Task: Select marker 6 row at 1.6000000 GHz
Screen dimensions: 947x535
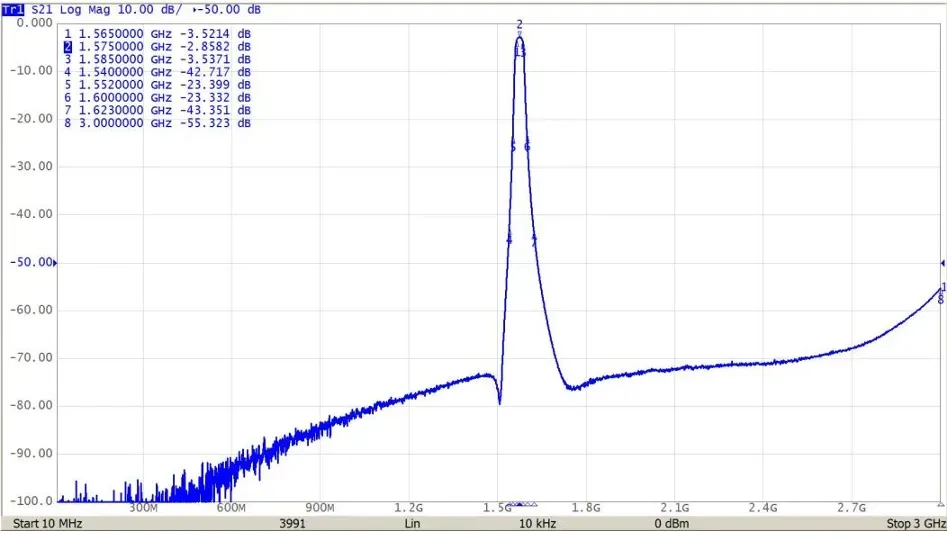Action: (x=157, y=98)
